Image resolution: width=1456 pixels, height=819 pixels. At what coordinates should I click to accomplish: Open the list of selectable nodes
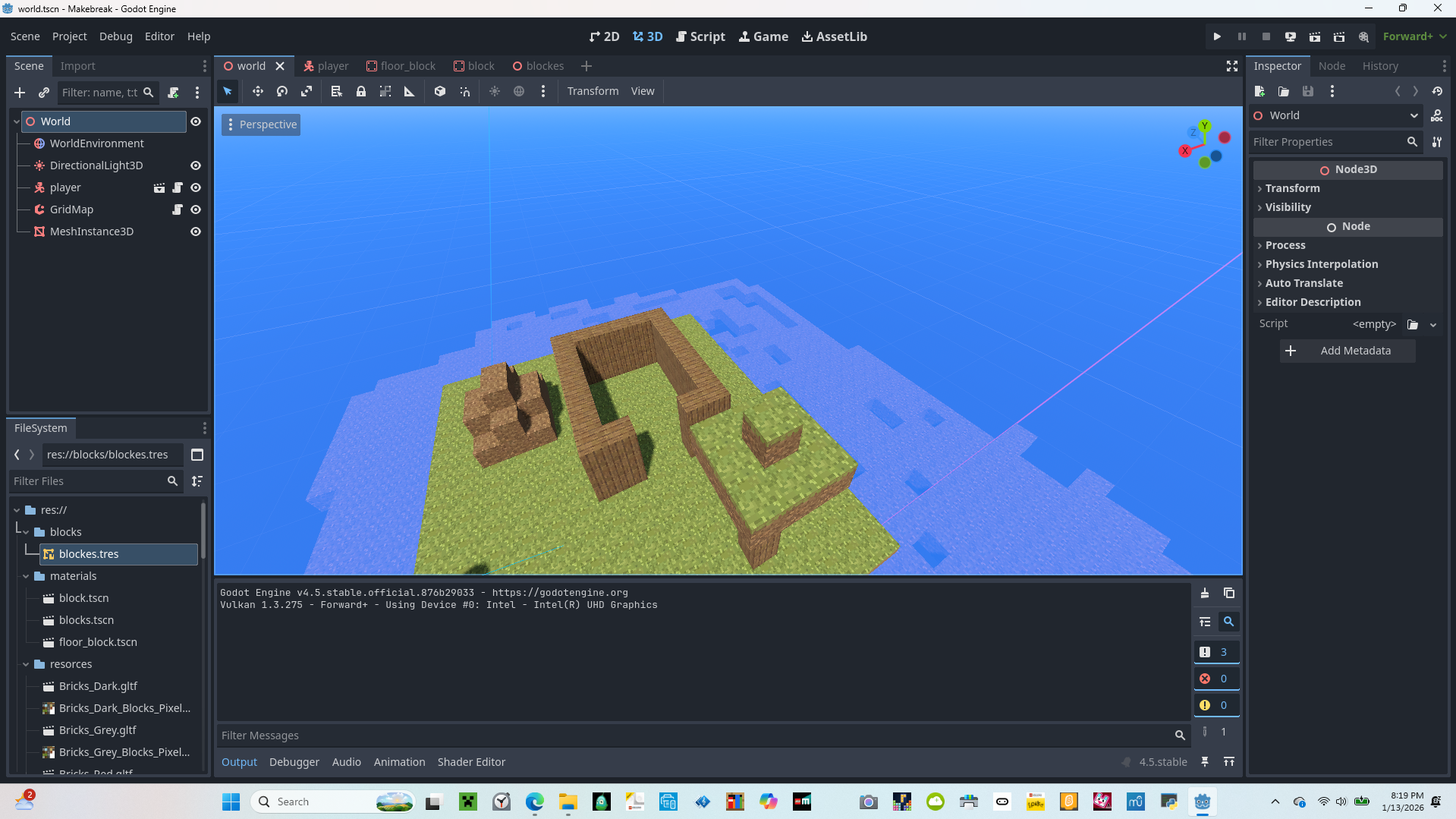point(337,91)
